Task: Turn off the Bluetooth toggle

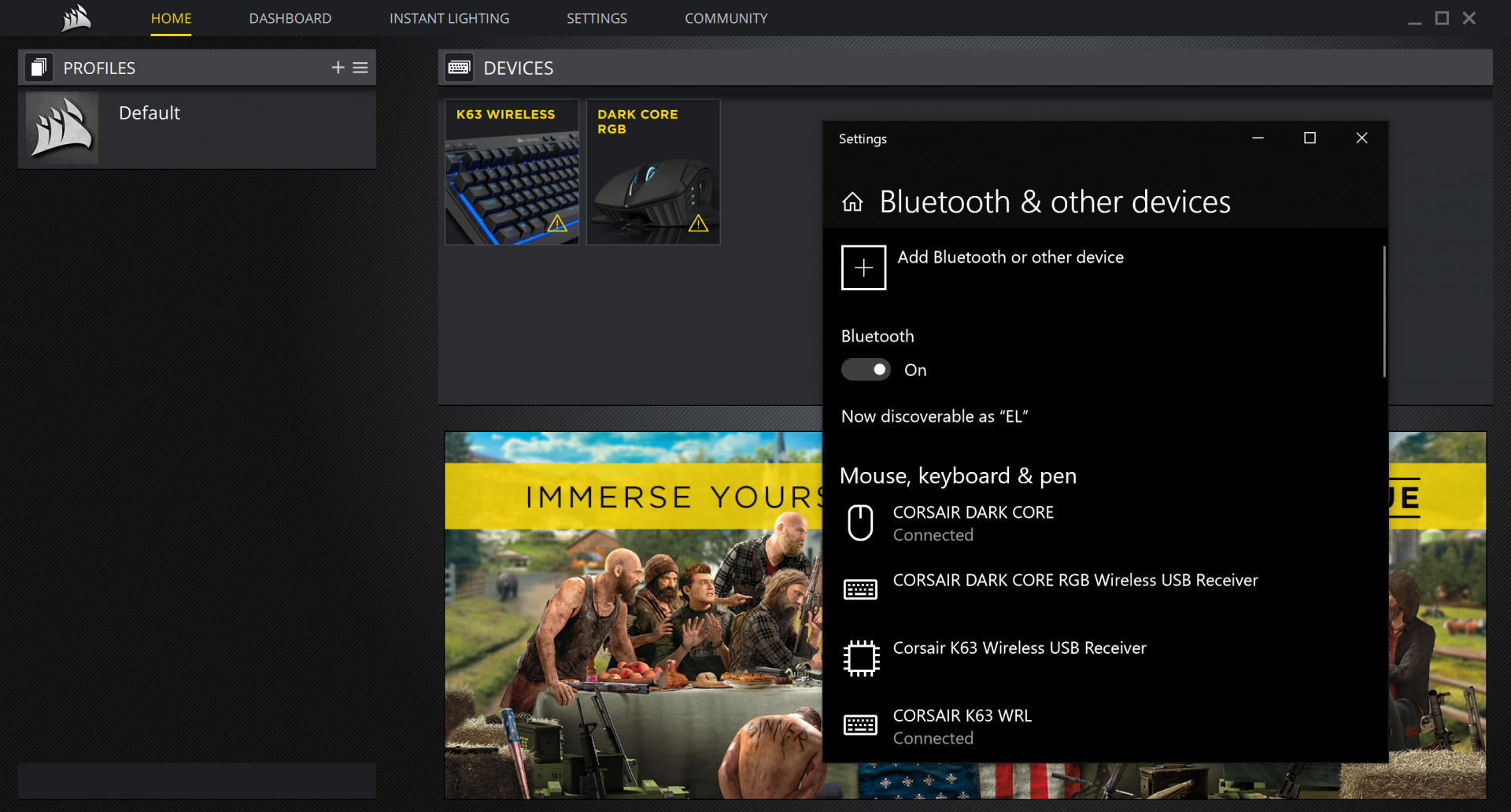Action: click(x=866, y=370)
